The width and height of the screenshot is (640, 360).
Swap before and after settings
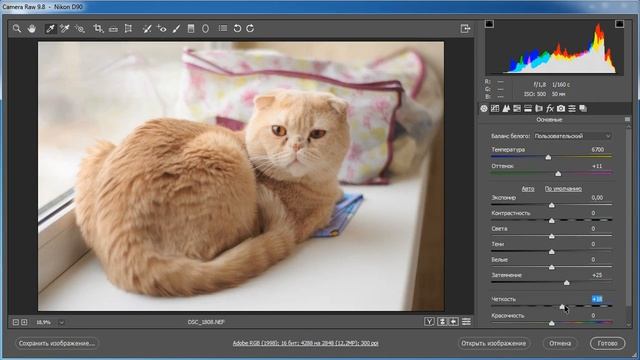442,322
